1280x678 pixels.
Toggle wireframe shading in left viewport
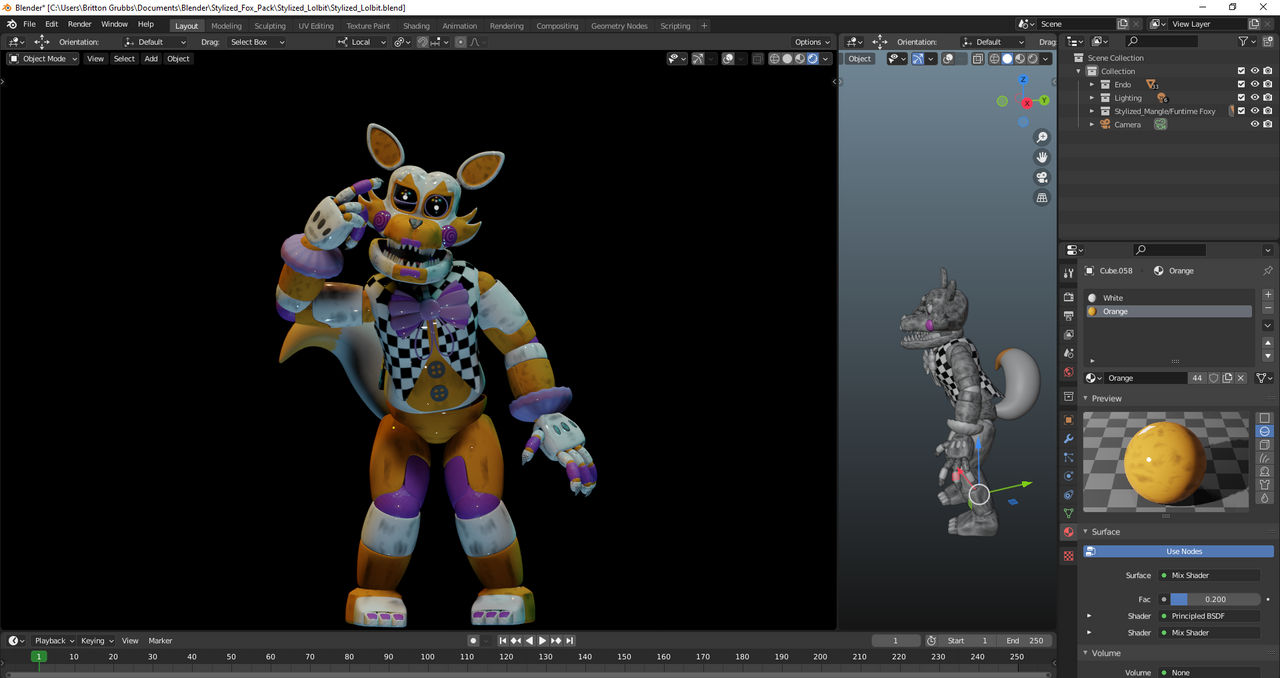click(x=774, y=58)
